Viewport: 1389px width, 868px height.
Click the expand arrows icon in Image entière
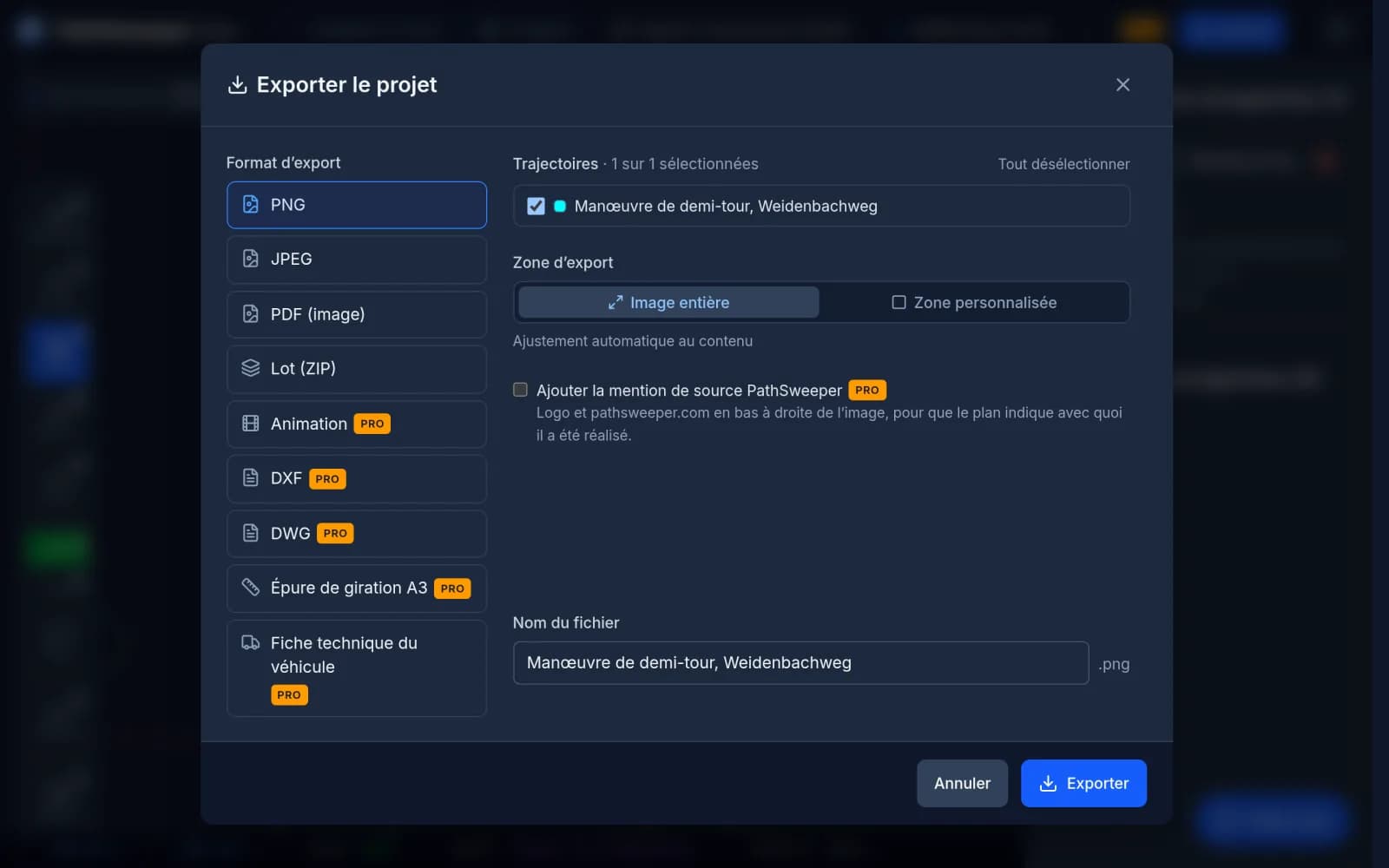point(616,302)
